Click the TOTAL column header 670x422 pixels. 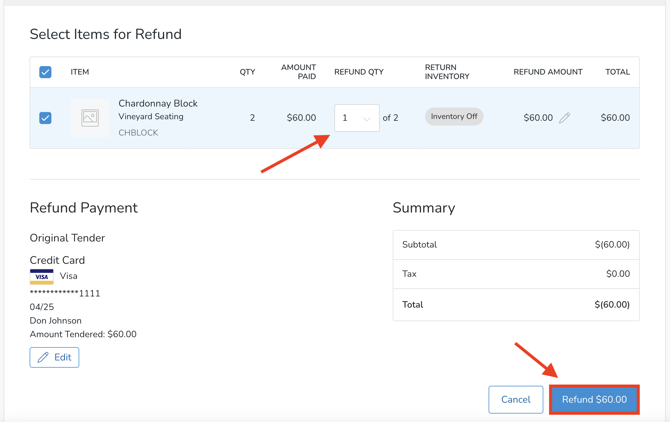coord(617,72)
